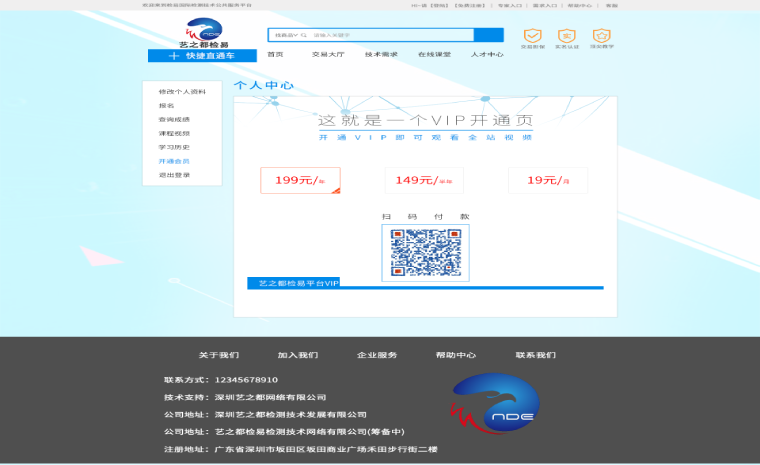This screenshot has width=760, height=465.
Task: Open 企业服务 in the footer
Action: tap(377, 355)
